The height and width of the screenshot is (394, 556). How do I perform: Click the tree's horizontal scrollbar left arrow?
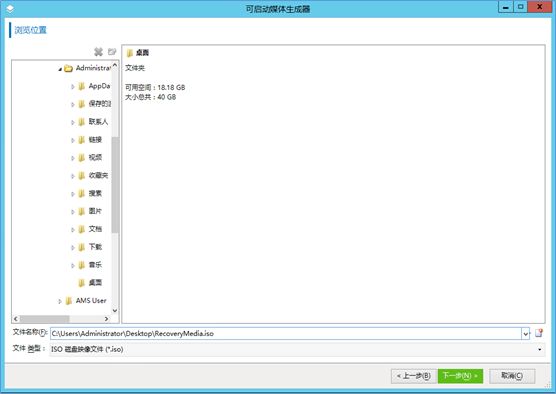click(16, 319)
